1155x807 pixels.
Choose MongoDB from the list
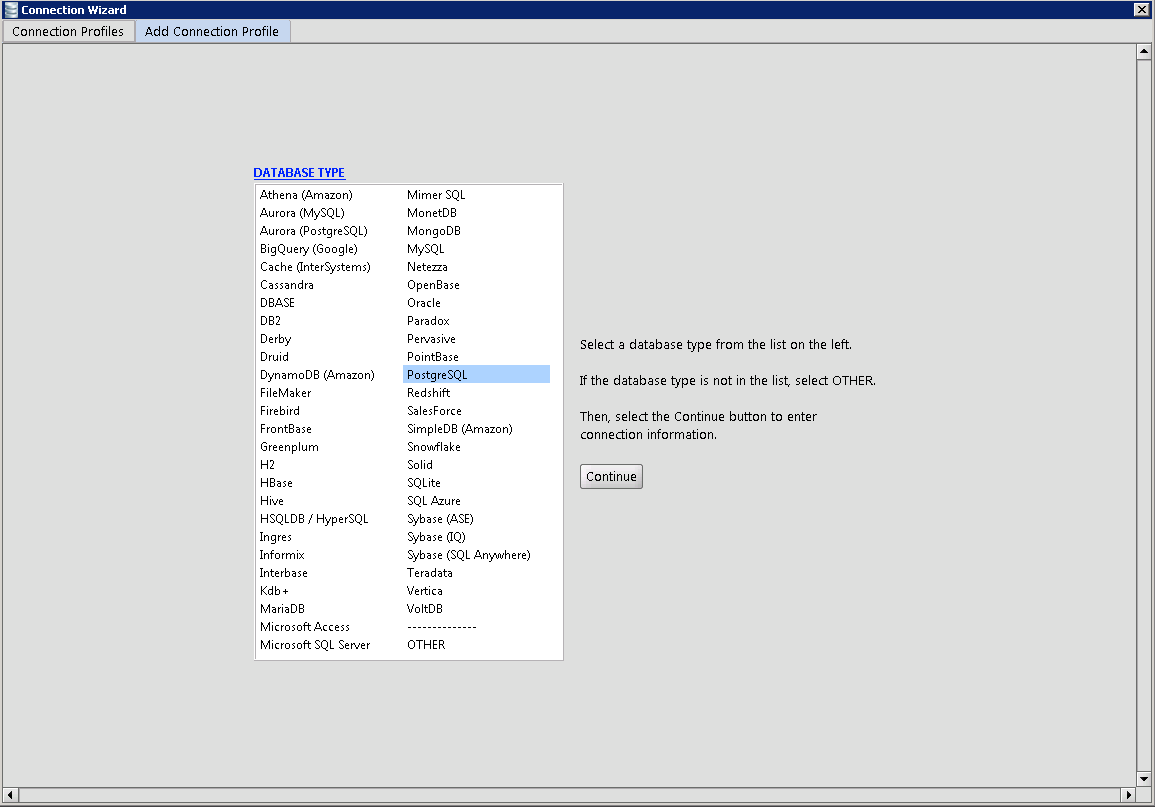point(434,231)
